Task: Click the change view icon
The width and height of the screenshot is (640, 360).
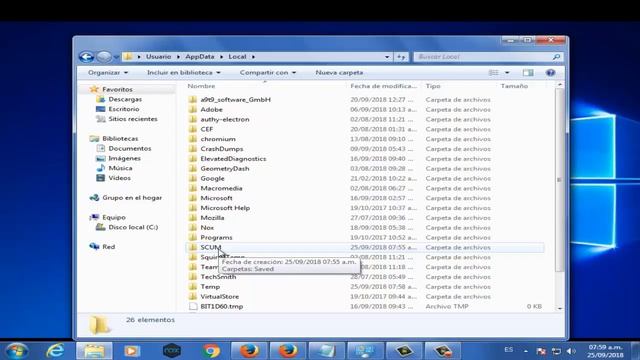Action: 493,73
